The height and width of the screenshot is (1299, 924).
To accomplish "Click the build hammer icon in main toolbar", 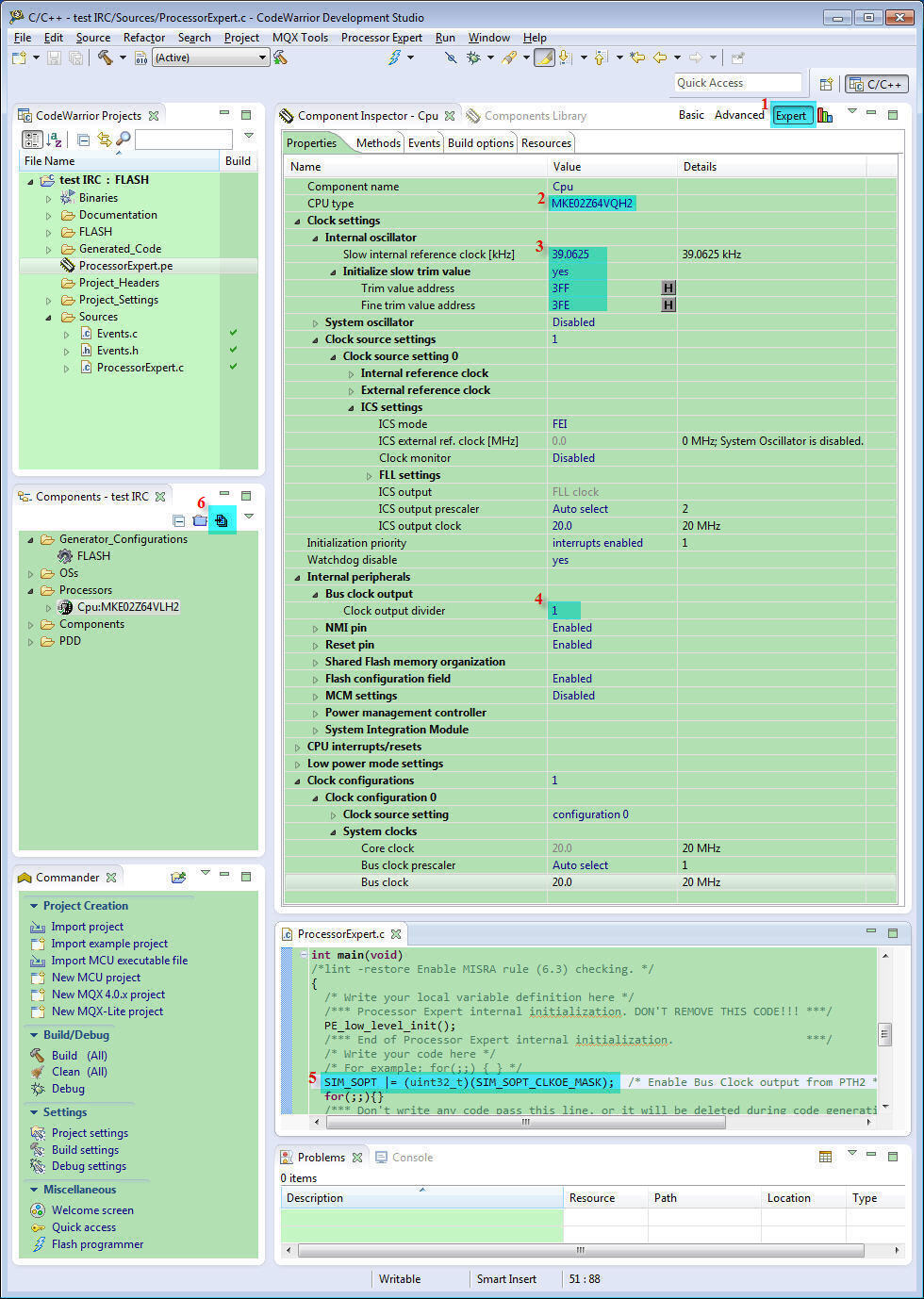I will [x=105, y=58].
